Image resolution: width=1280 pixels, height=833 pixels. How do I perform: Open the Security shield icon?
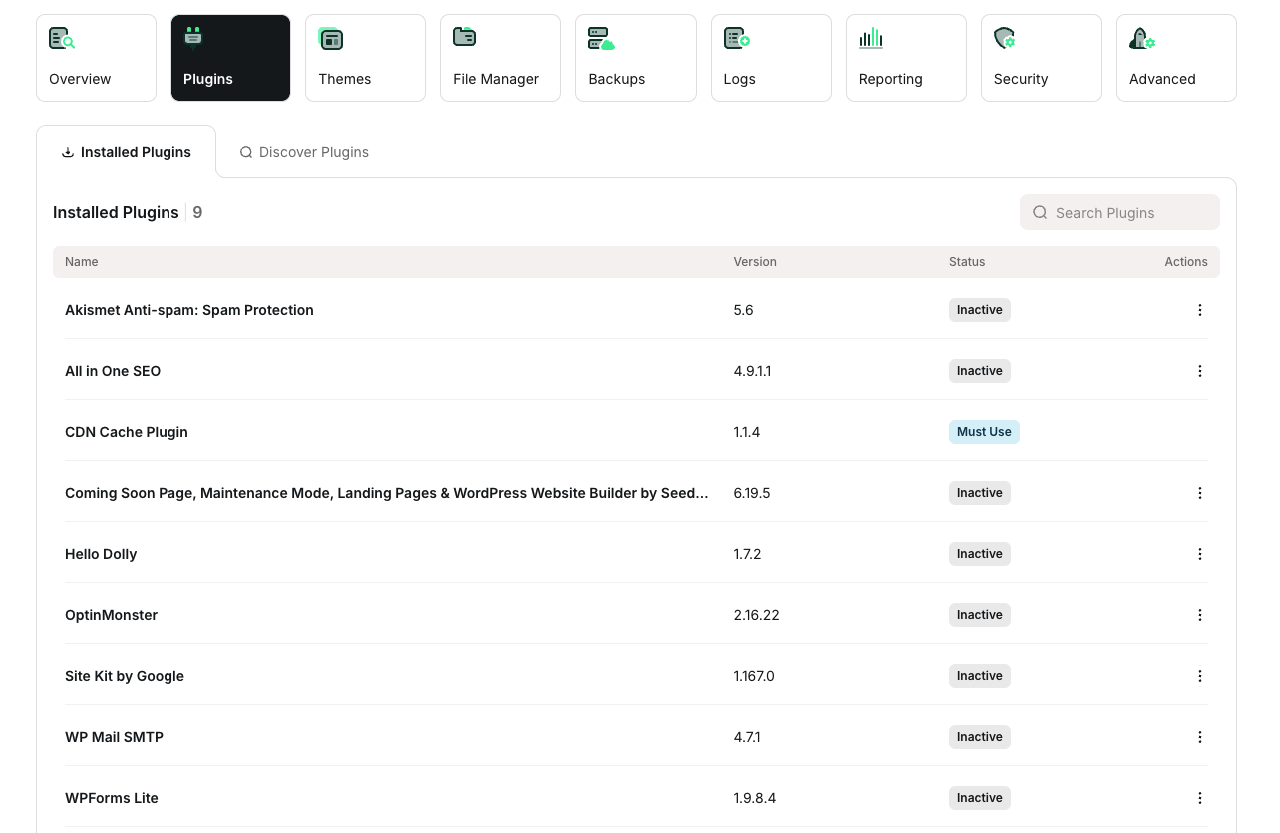click(1005, 38)
